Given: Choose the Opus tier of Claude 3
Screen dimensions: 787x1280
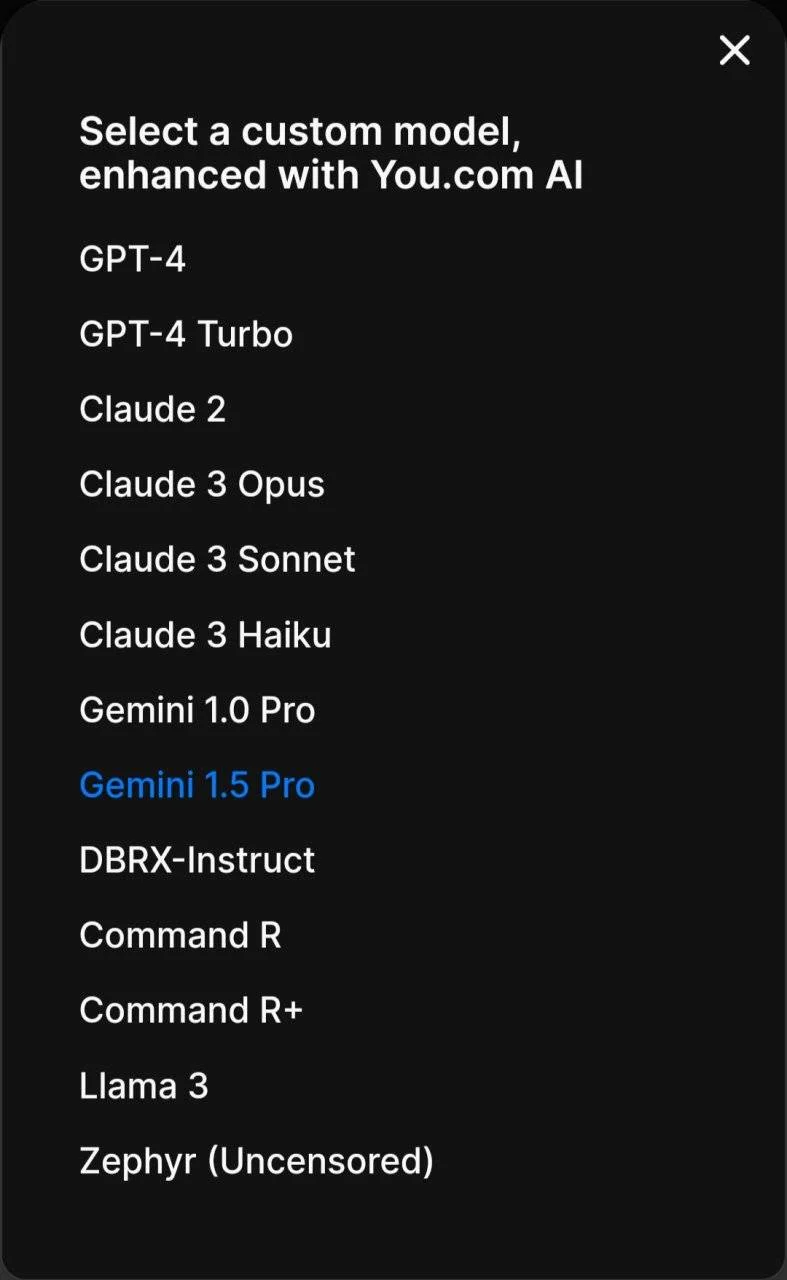Looking at the screenshot, I should pyautogui.click(x=202, y=484).
